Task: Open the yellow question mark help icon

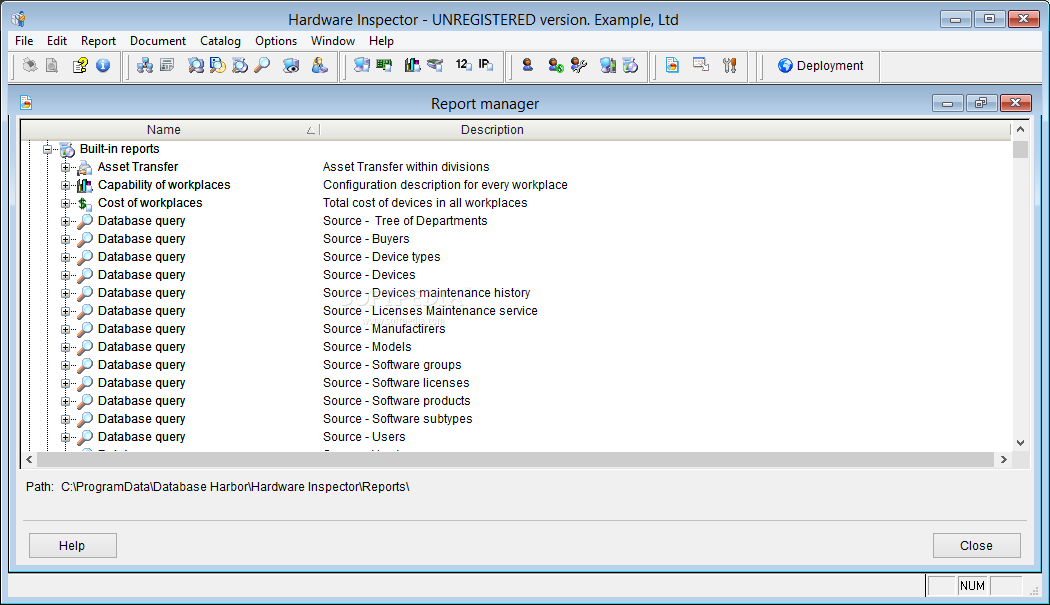Action: (80, 65)
